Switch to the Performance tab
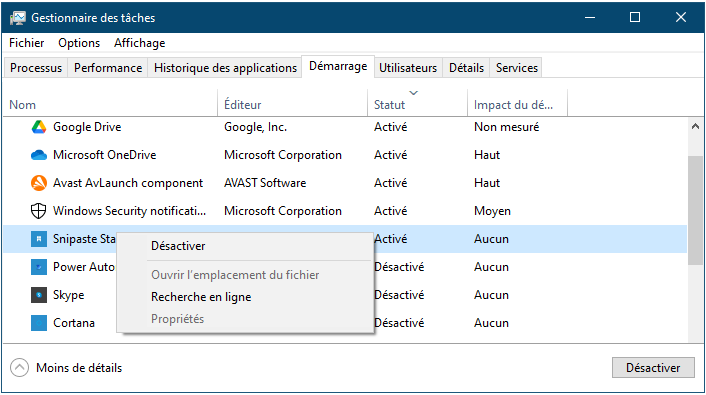Viewport: 706px width, 395px height. click(108, 68)
